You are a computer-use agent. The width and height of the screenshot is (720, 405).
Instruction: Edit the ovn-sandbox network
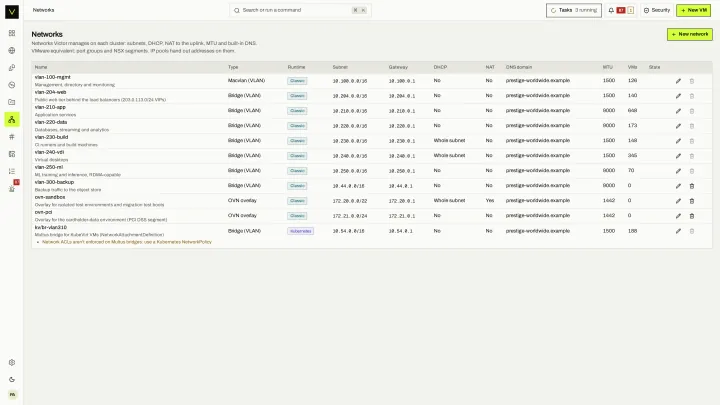coord(678,201)
